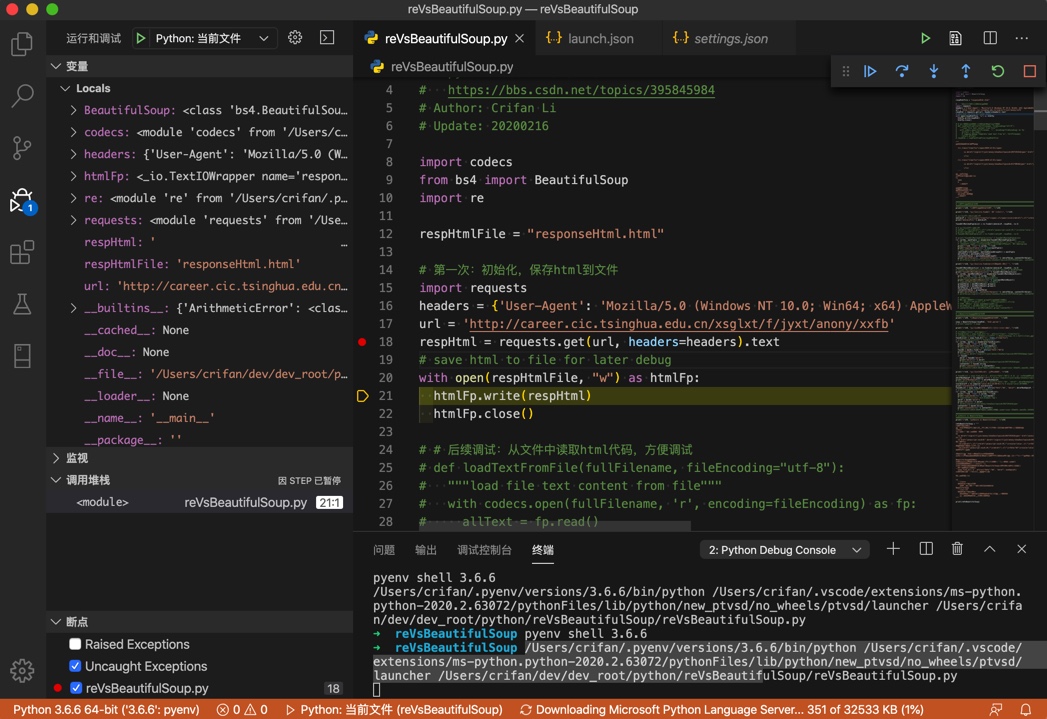The width and height of the screenshot is (1047, 719).
Task: Maximize the panel with the up chevron
Action: tap(990, 549)
